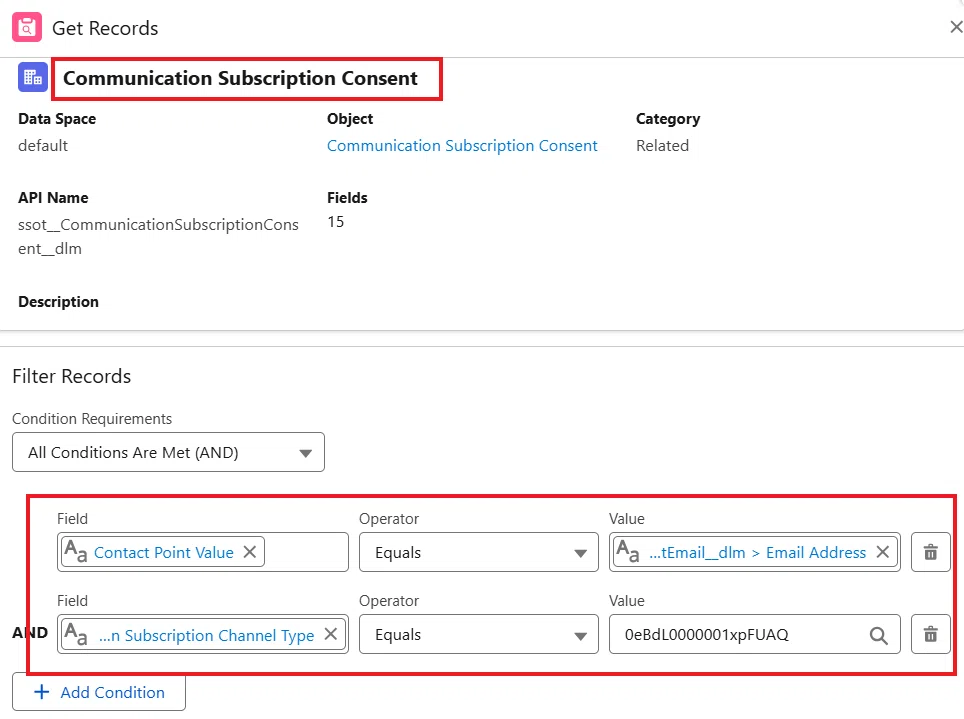This screenshot has width=964, height=719.
Task: Click the API name ssot__CommunicationSubscriptionConsent__dlm text
Action: pos(158,236)
